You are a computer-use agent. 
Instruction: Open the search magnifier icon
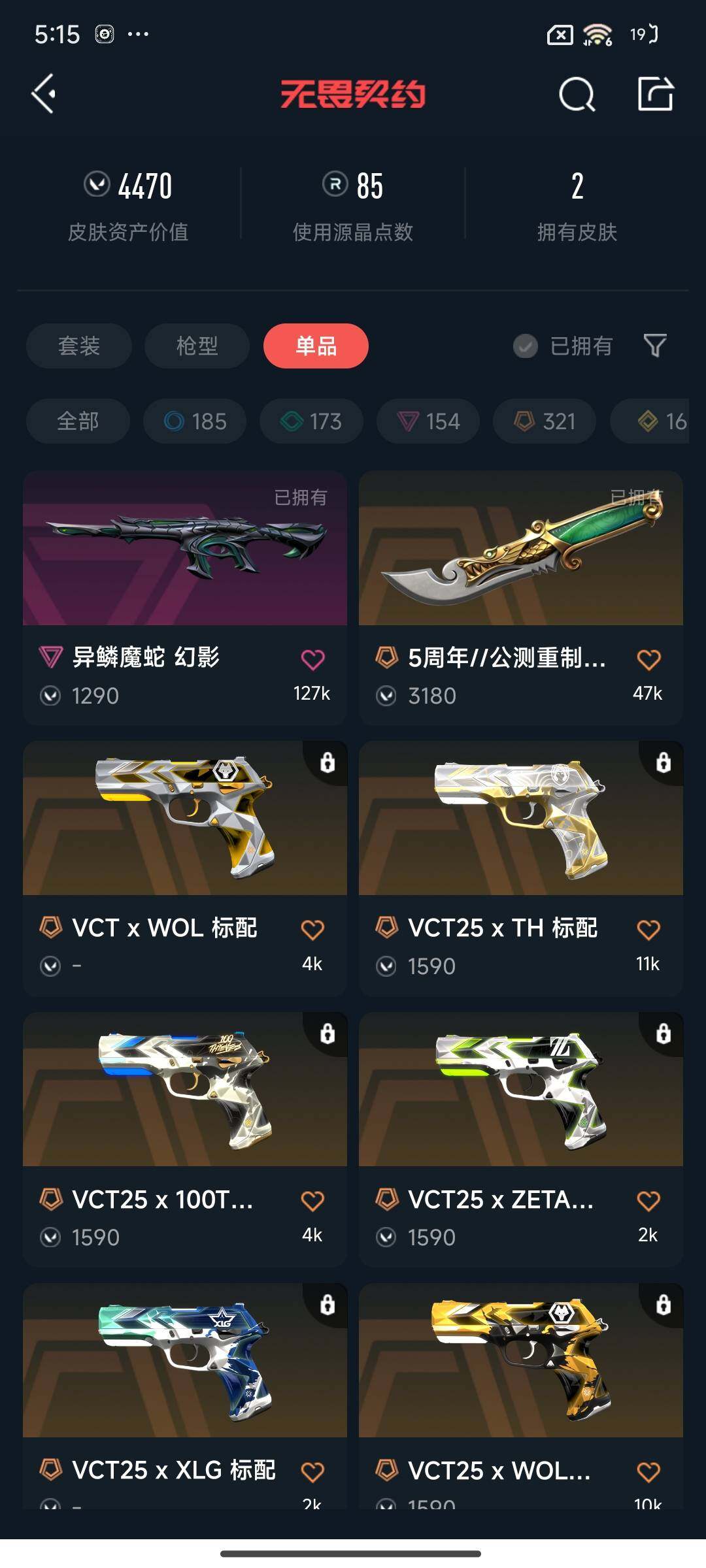[x=577, y=94]
